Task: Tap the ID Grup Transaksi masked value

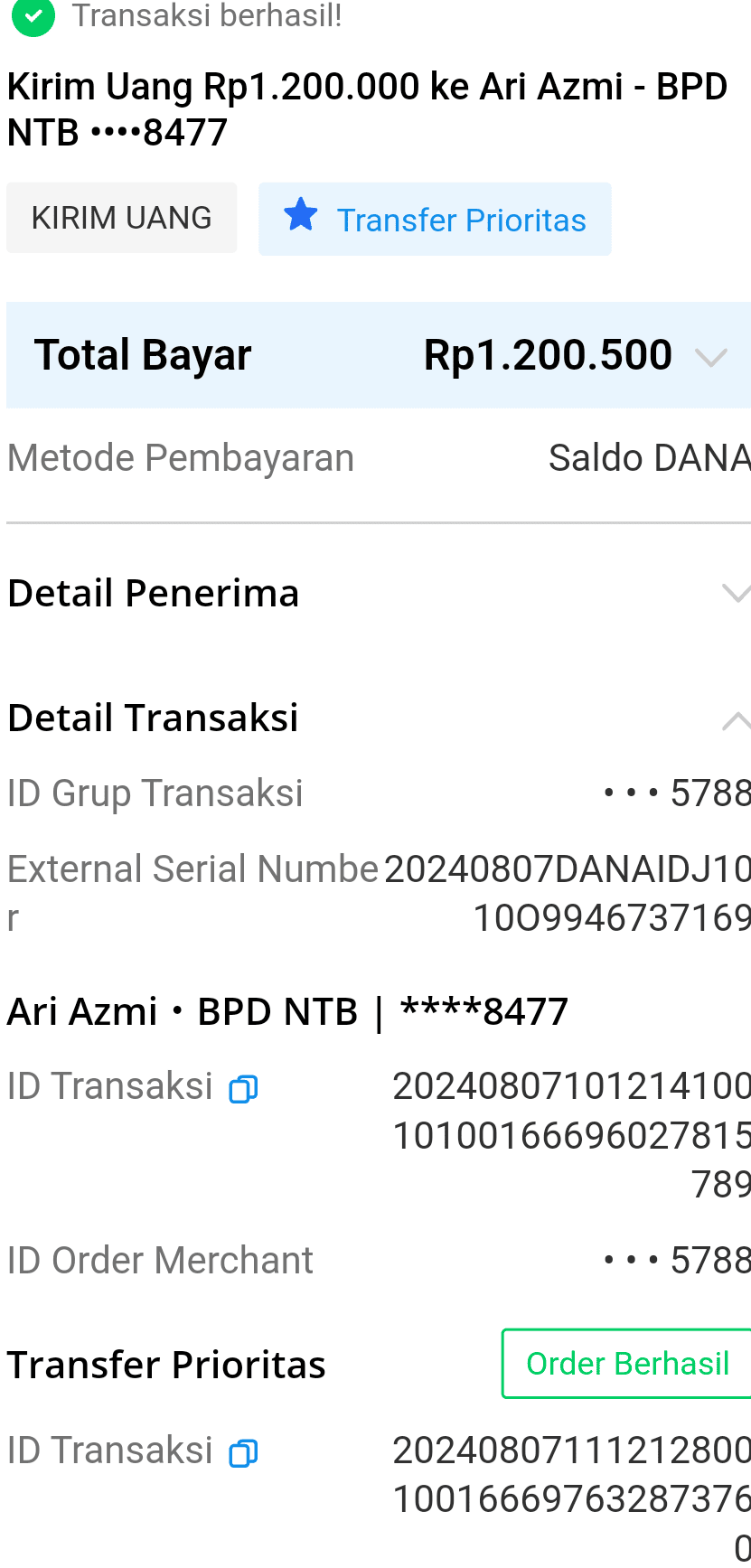Action: 676,793
